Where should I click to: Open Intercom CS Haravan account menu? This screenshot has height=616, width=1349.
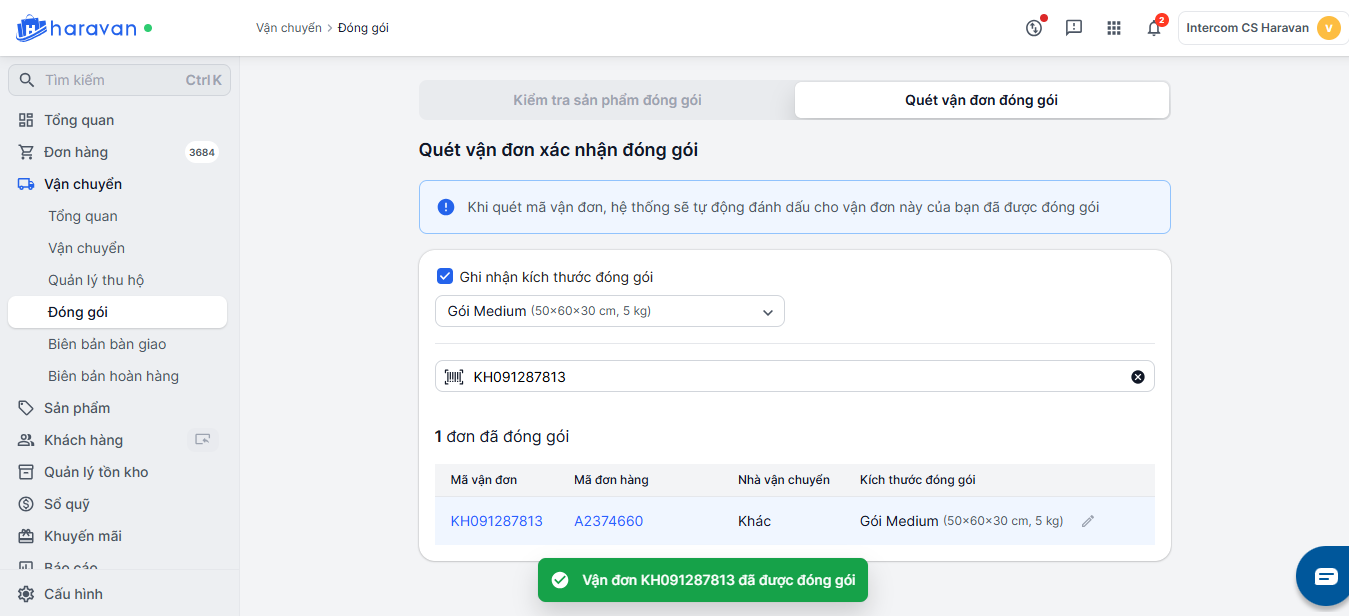1262,28
